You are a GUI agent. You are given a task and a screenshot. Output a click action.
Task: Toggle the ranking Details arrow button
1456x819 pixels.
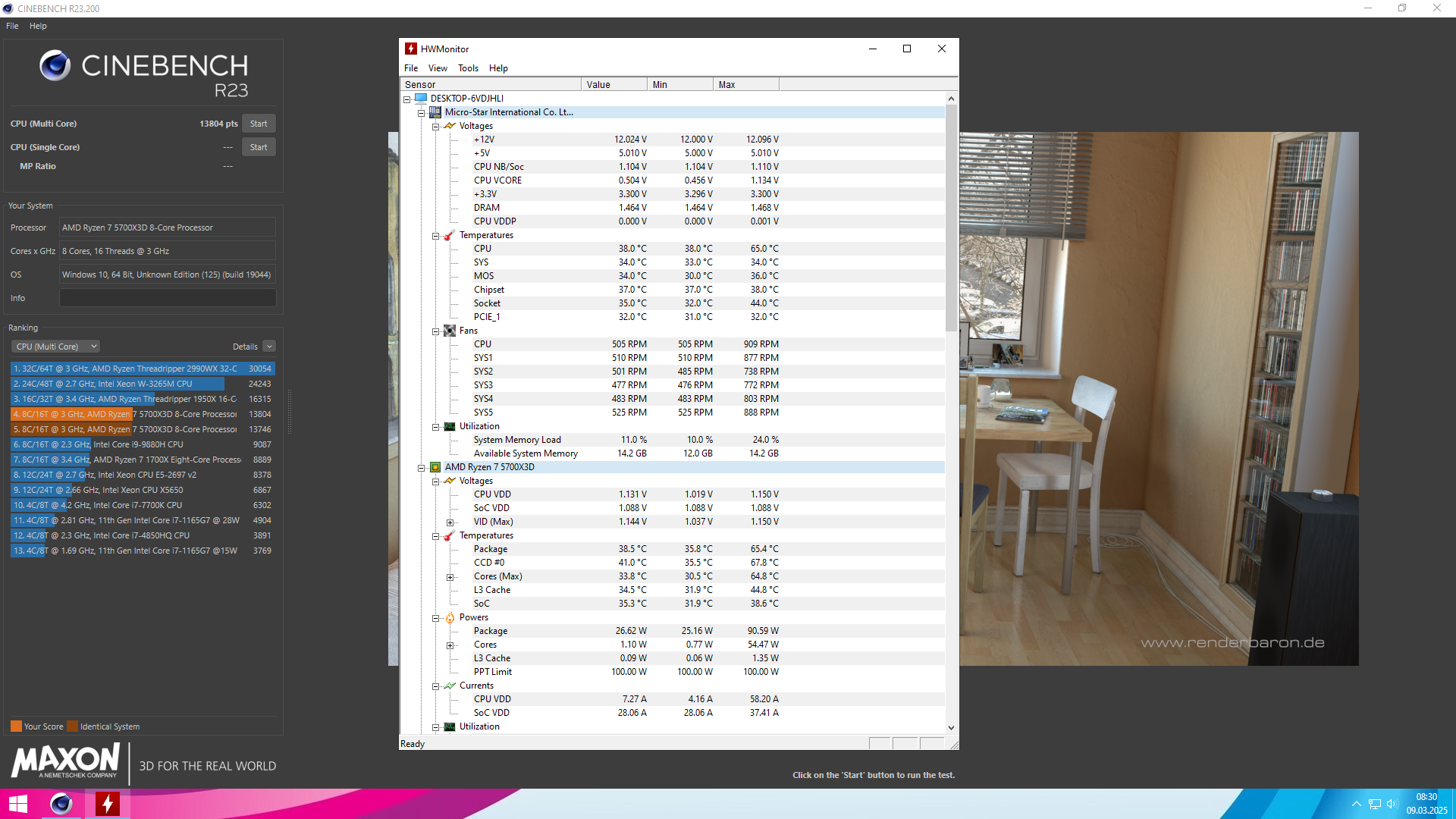click(269, 347)
